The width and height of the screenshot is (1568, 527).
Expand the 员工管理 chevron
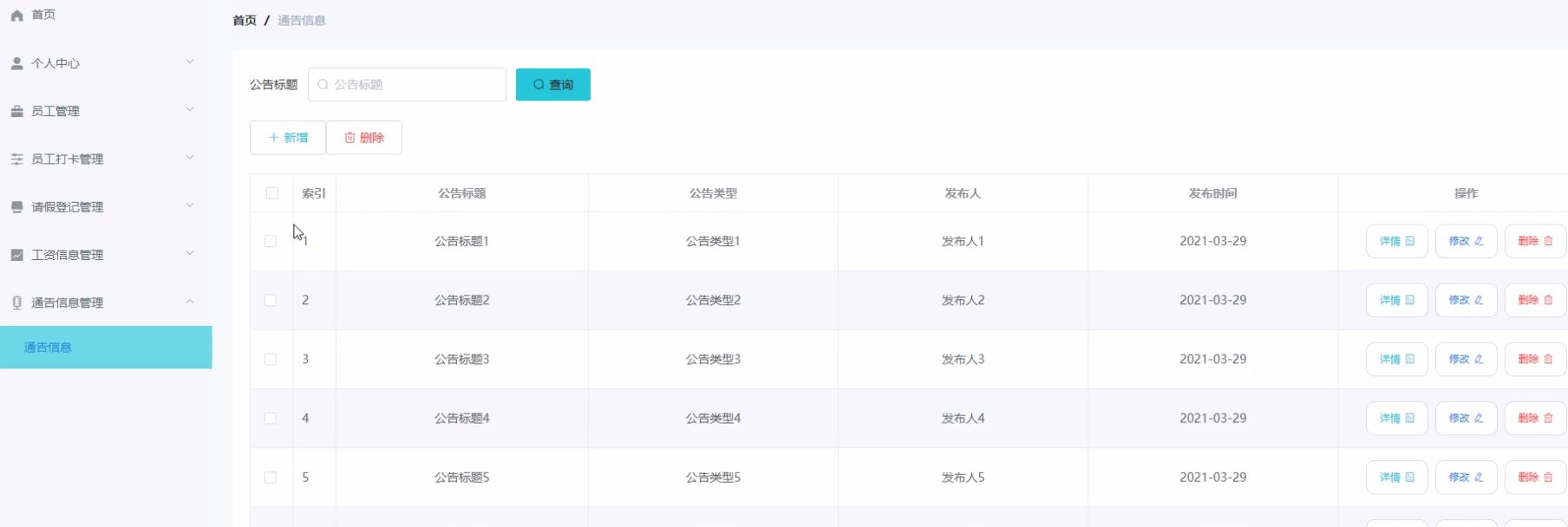[x=190, y=109]
